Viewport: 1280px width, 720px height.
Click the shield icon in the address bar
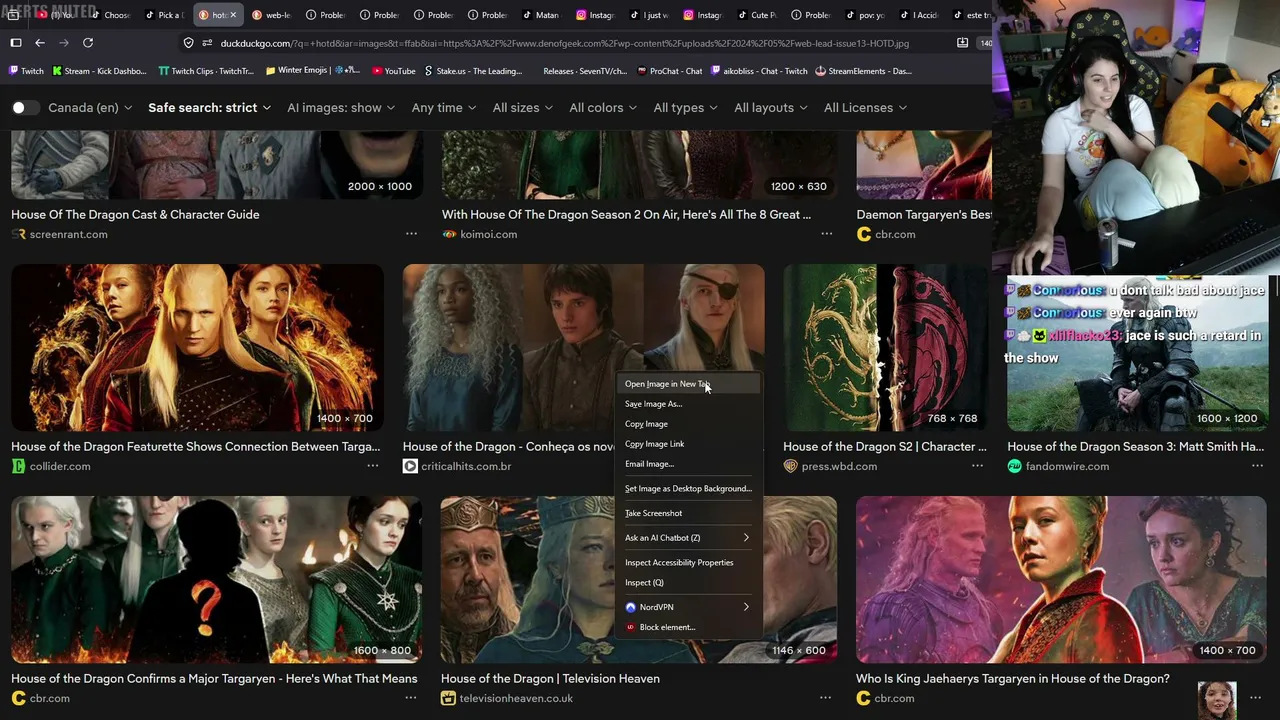tap(188, 43)
